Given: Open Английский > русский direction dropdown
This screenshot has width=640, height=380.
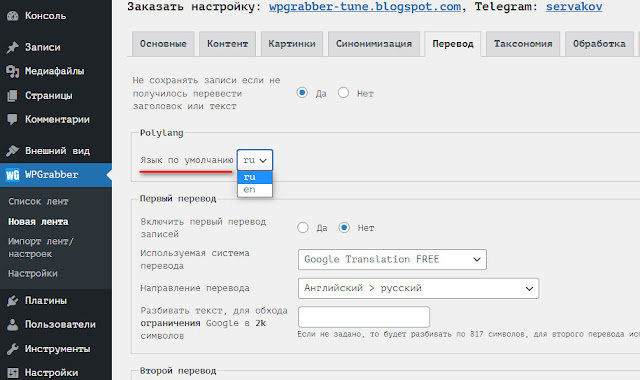Looking at the screenshot, I should pyautogui.click(x=418, y=288).
